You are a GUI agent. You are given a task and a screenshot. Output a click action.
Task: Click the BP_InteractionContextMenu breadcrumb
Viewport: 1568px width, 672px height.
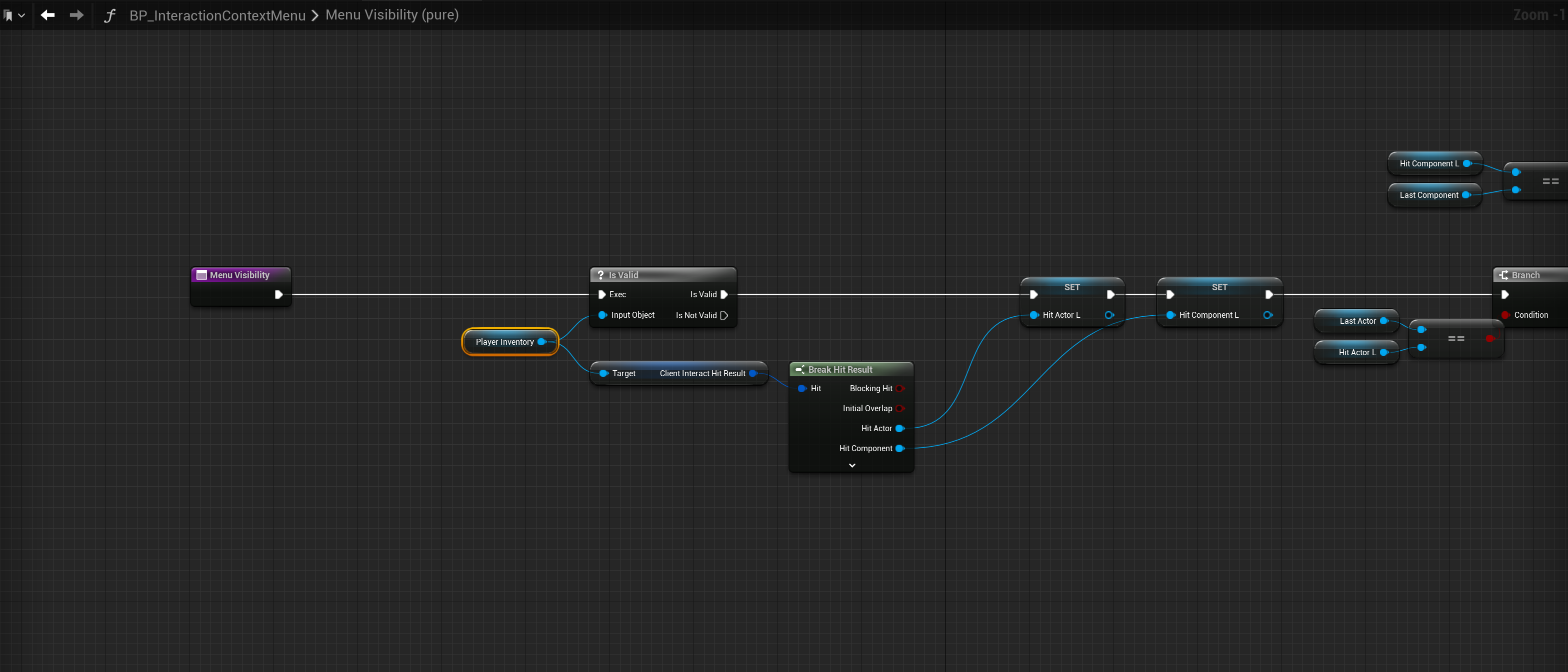217,15
